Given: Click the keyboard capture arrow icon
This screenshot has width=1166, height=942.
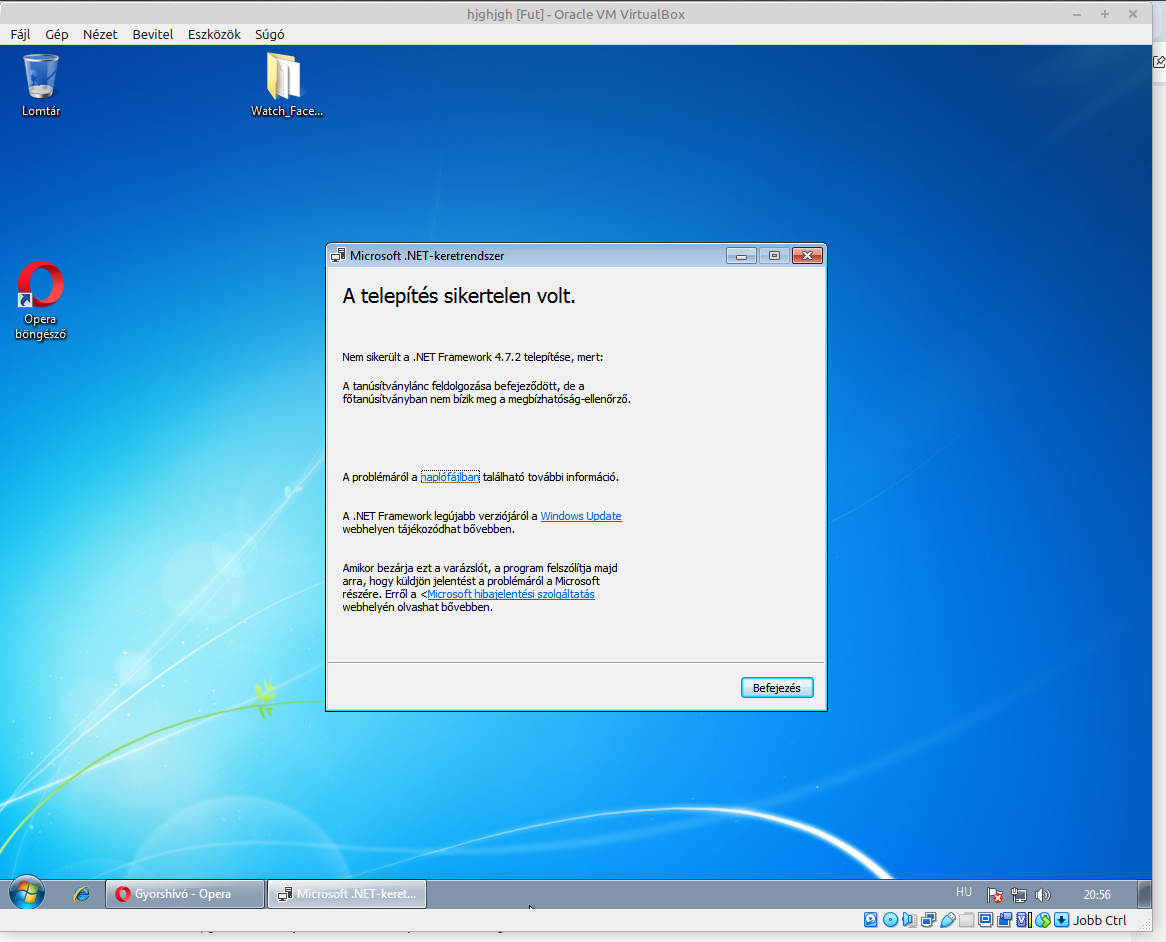Looking at the screenshot, I should click(1062, 920).
